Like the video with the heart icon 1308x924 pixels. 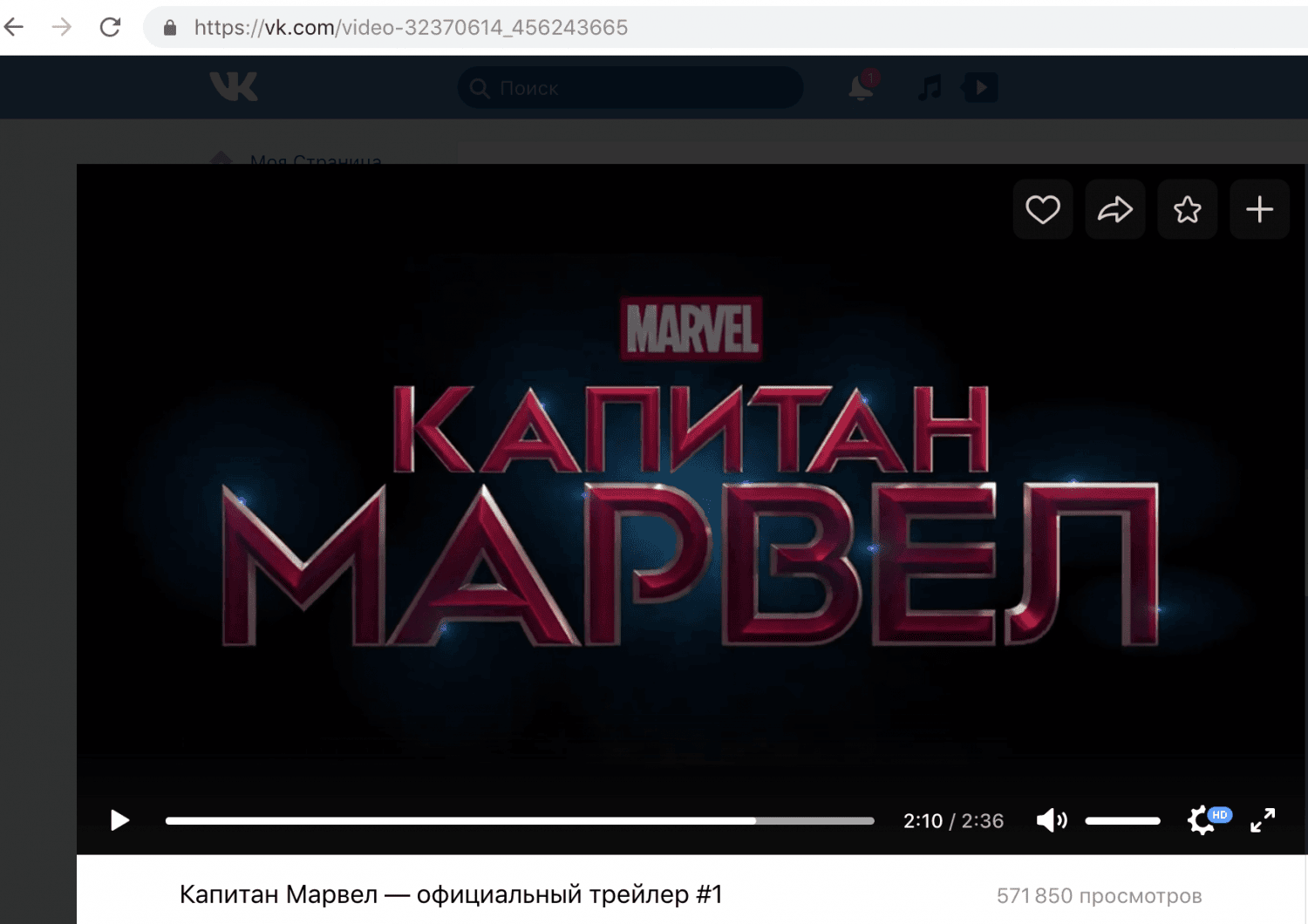1043,209
